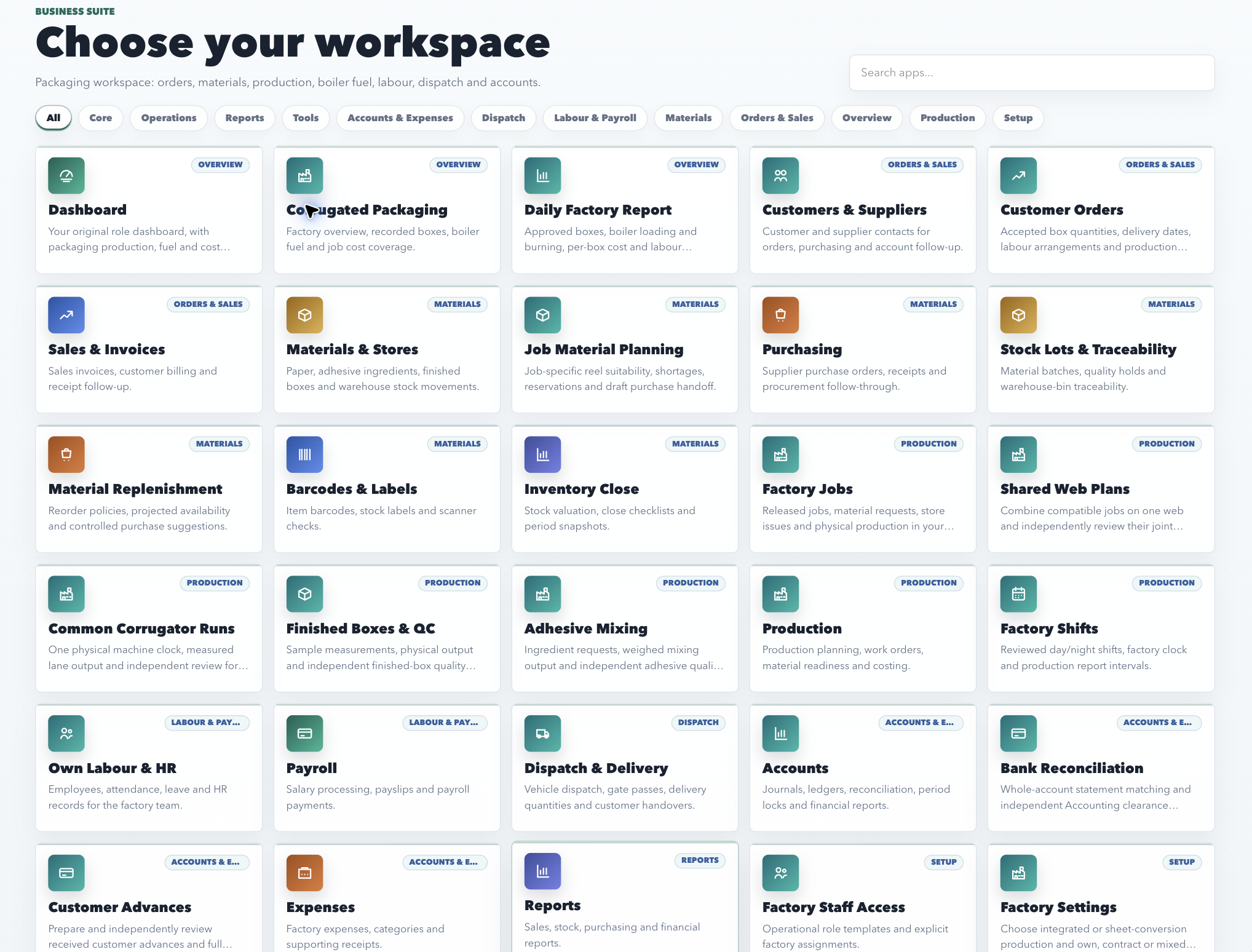Open the Factory Shifts calendar icon
Viewport: 1252px width, 952px height.
[1018, 594]
